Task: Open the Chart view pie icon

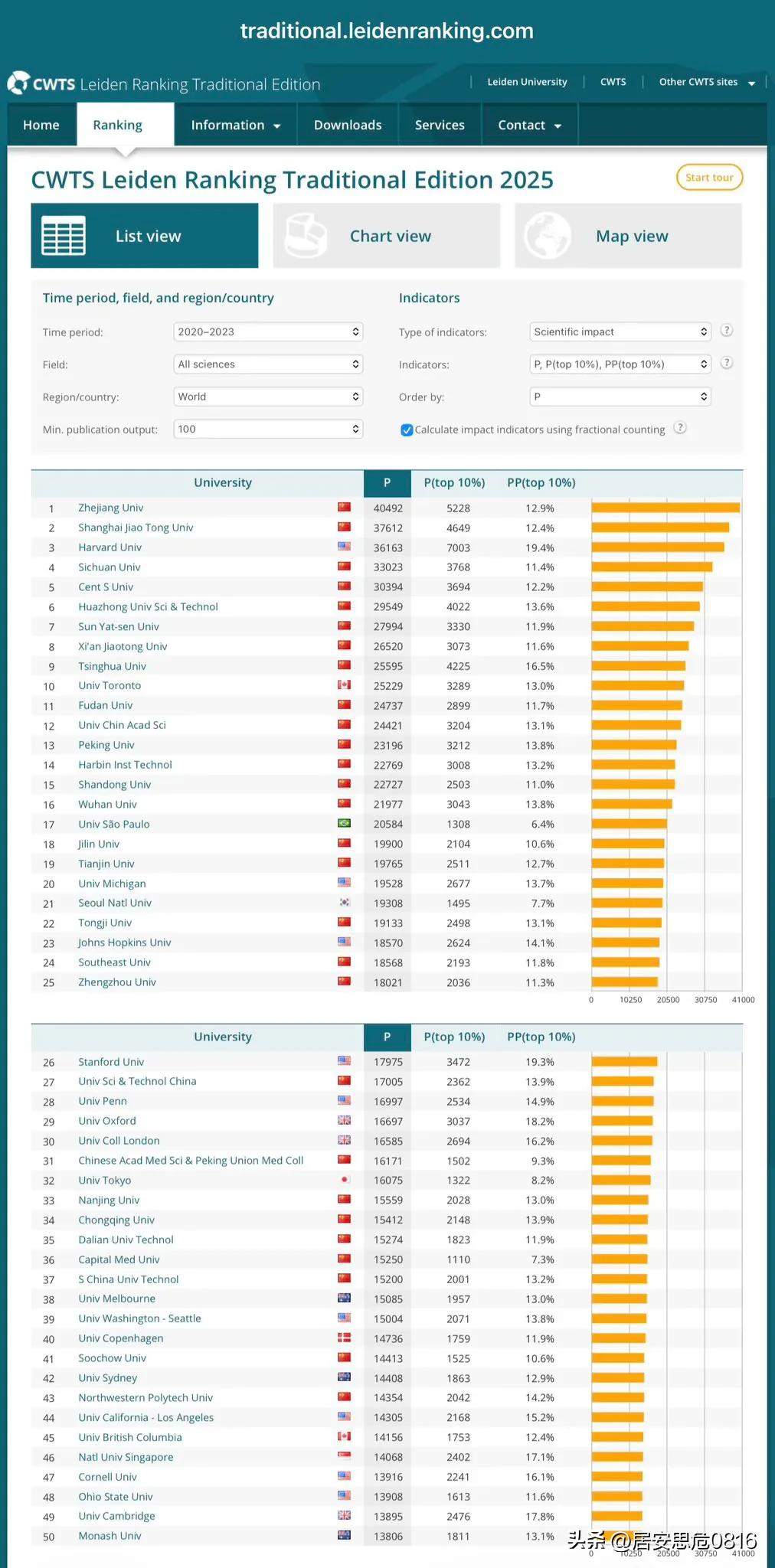Action: [306, 236]
